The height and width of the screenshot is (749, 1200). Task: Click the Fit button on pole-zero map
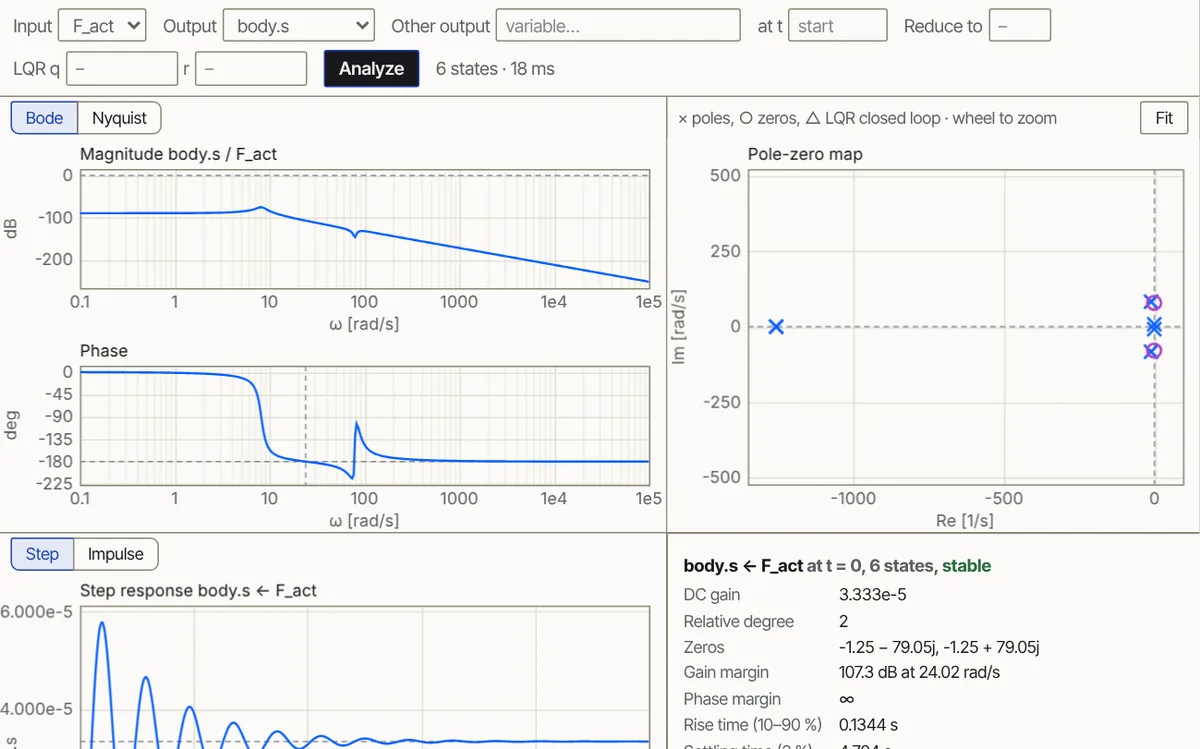[x=1164, y=118]
